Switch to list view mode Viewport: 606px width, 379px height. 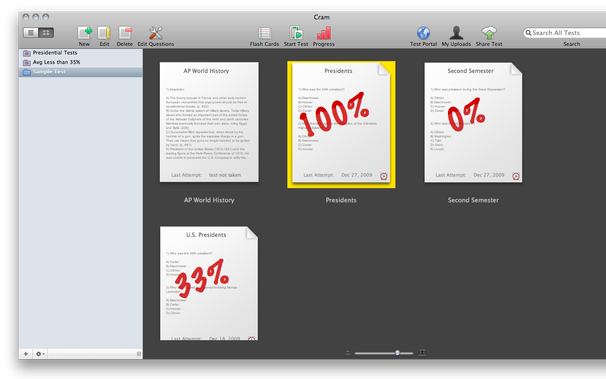(x=31, y=32)
